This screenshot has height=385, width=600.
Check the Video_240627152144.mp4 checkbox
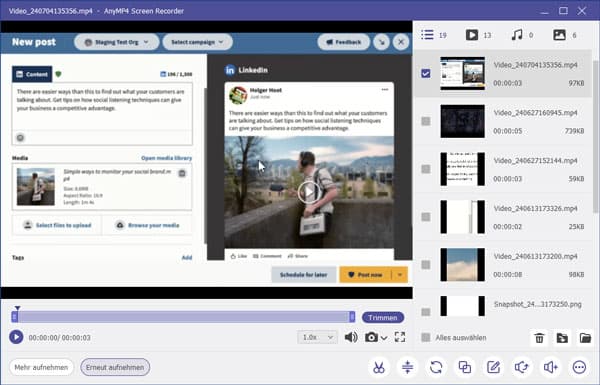426,169
